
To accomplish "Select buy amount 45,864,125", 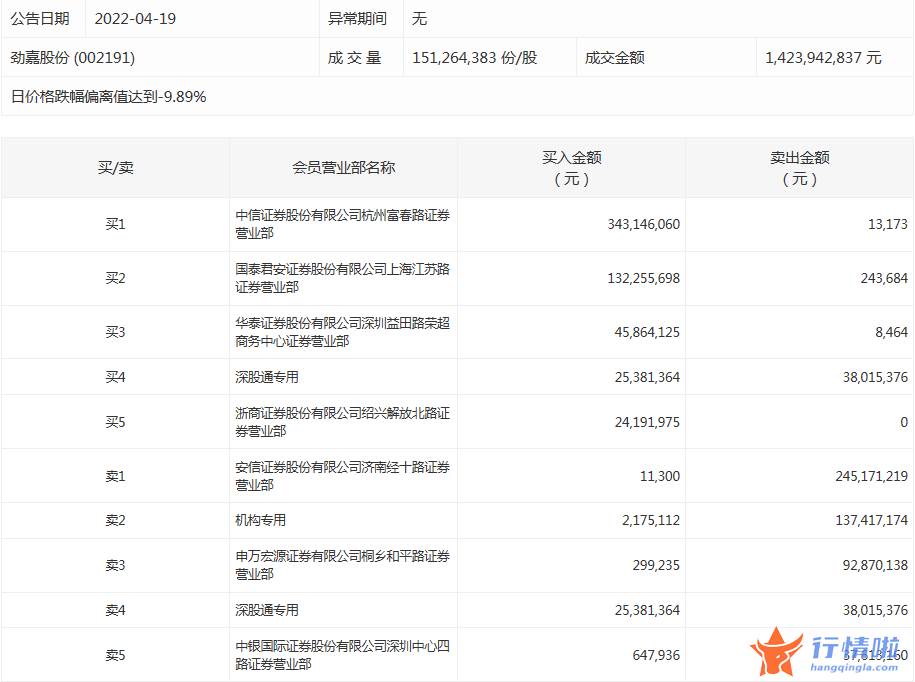I will click(x=647, y=332).
